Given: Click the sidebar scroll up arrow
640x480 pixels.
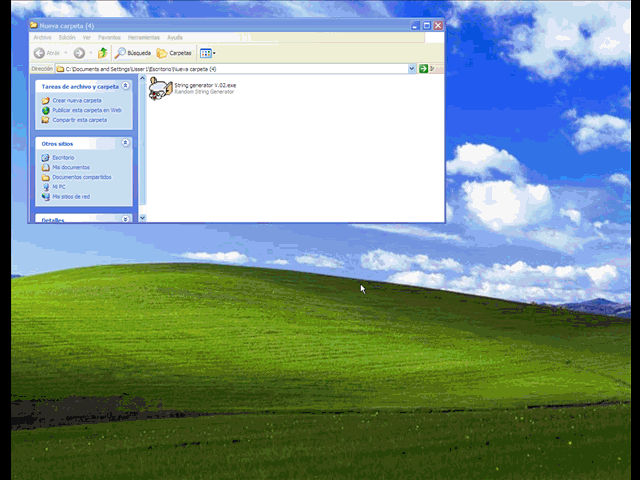Looking at the screenshot, I should pyautogui.click(x=142, y=78).
